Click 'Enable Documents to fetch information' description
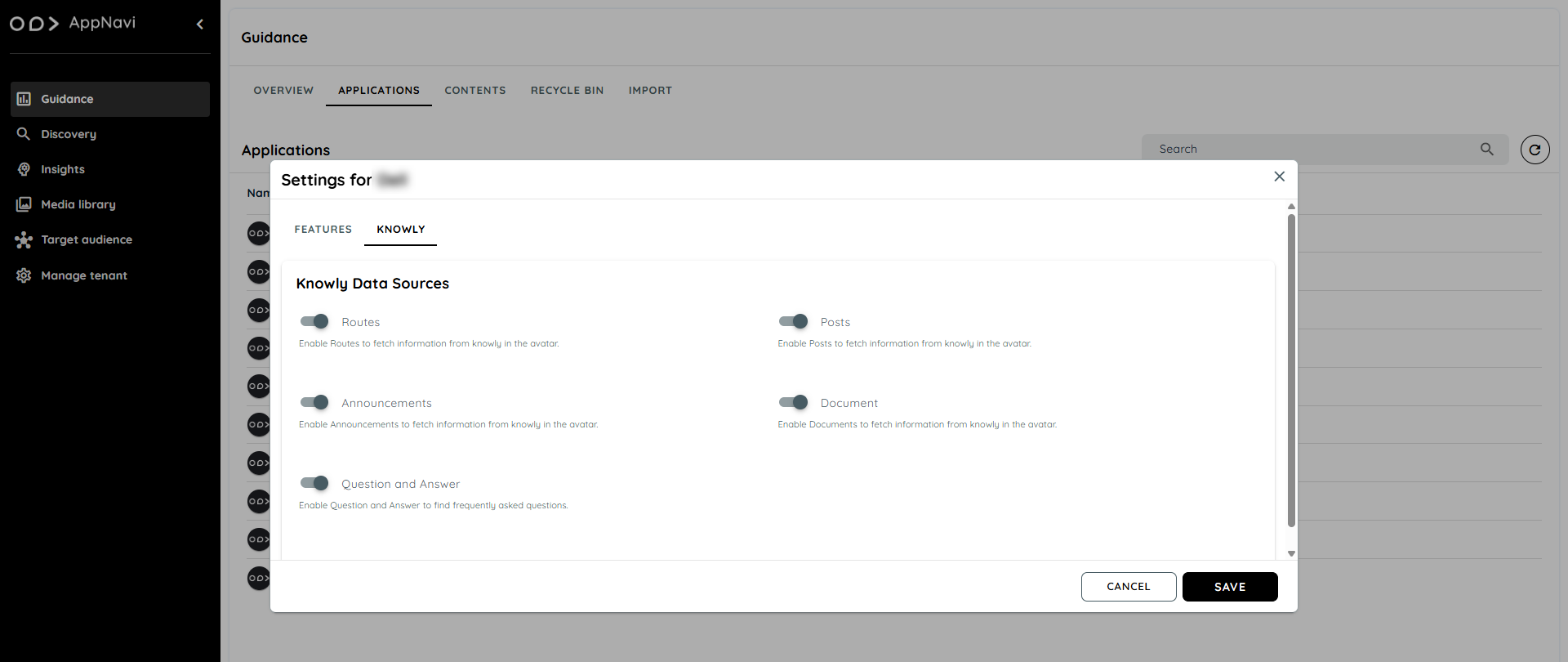Screen dimensions: 1568x662 pos(917,425)
